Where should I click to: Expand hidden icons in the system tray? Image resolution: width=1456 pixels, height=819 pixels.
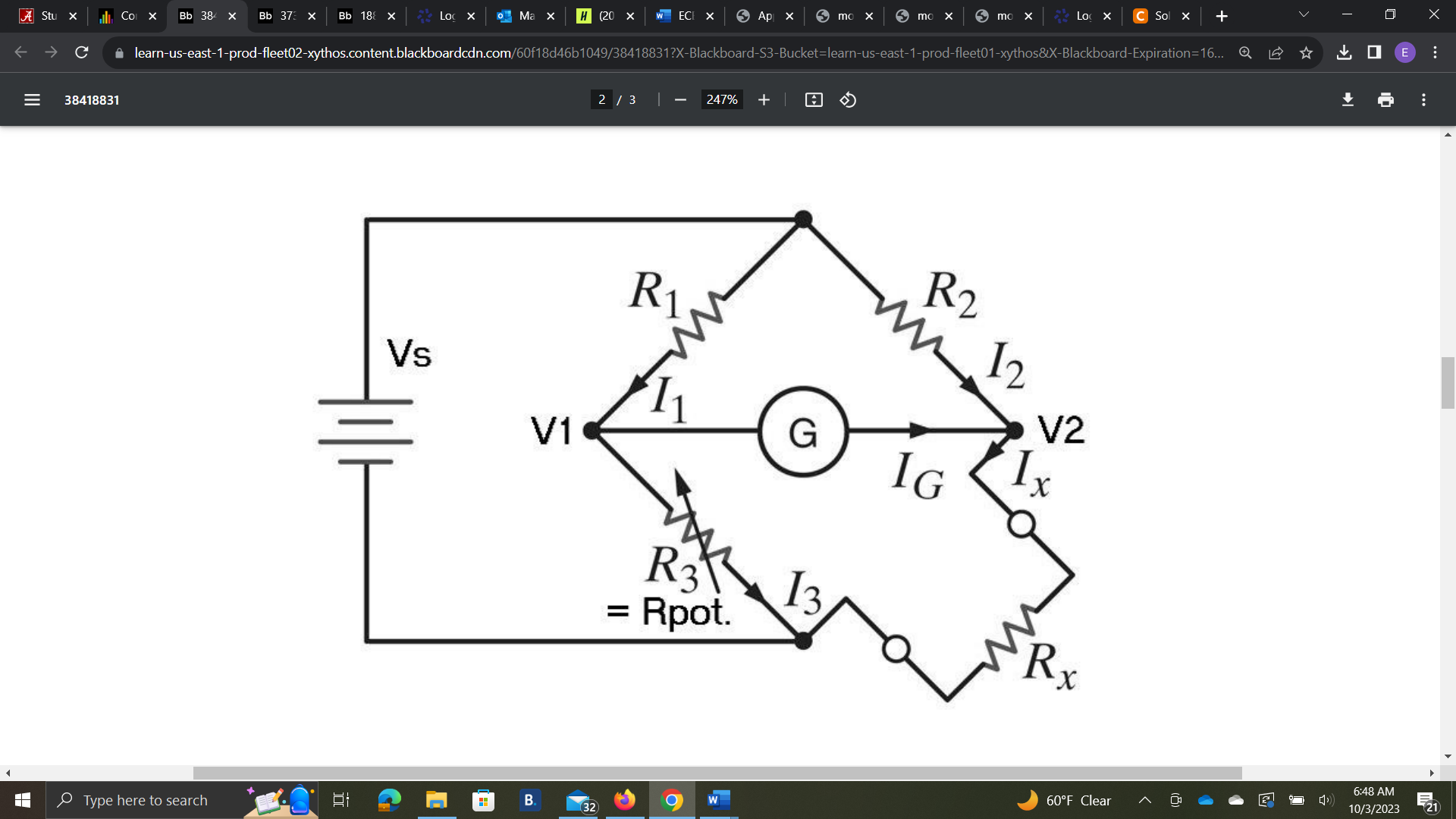tap(1145, 800)
